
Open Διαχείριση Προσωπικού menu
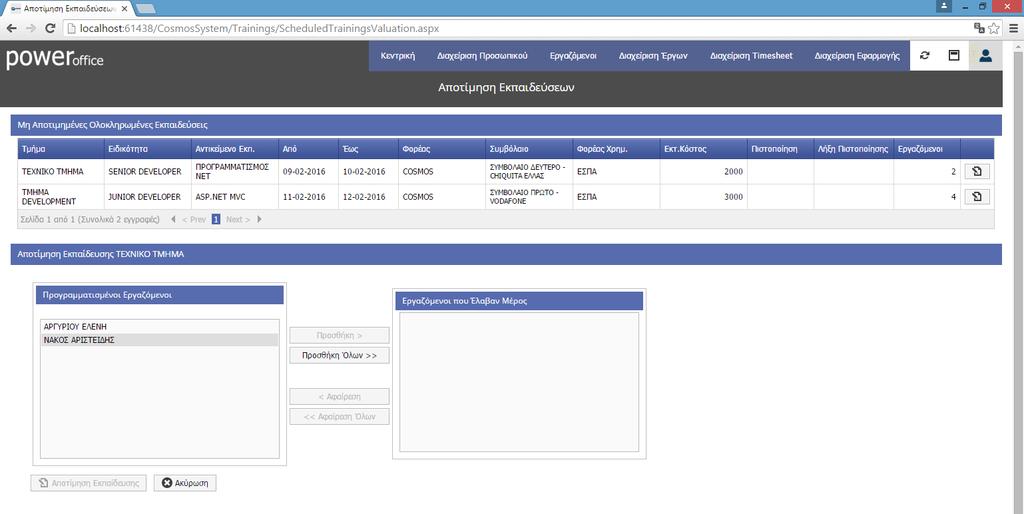coord(482,56)
